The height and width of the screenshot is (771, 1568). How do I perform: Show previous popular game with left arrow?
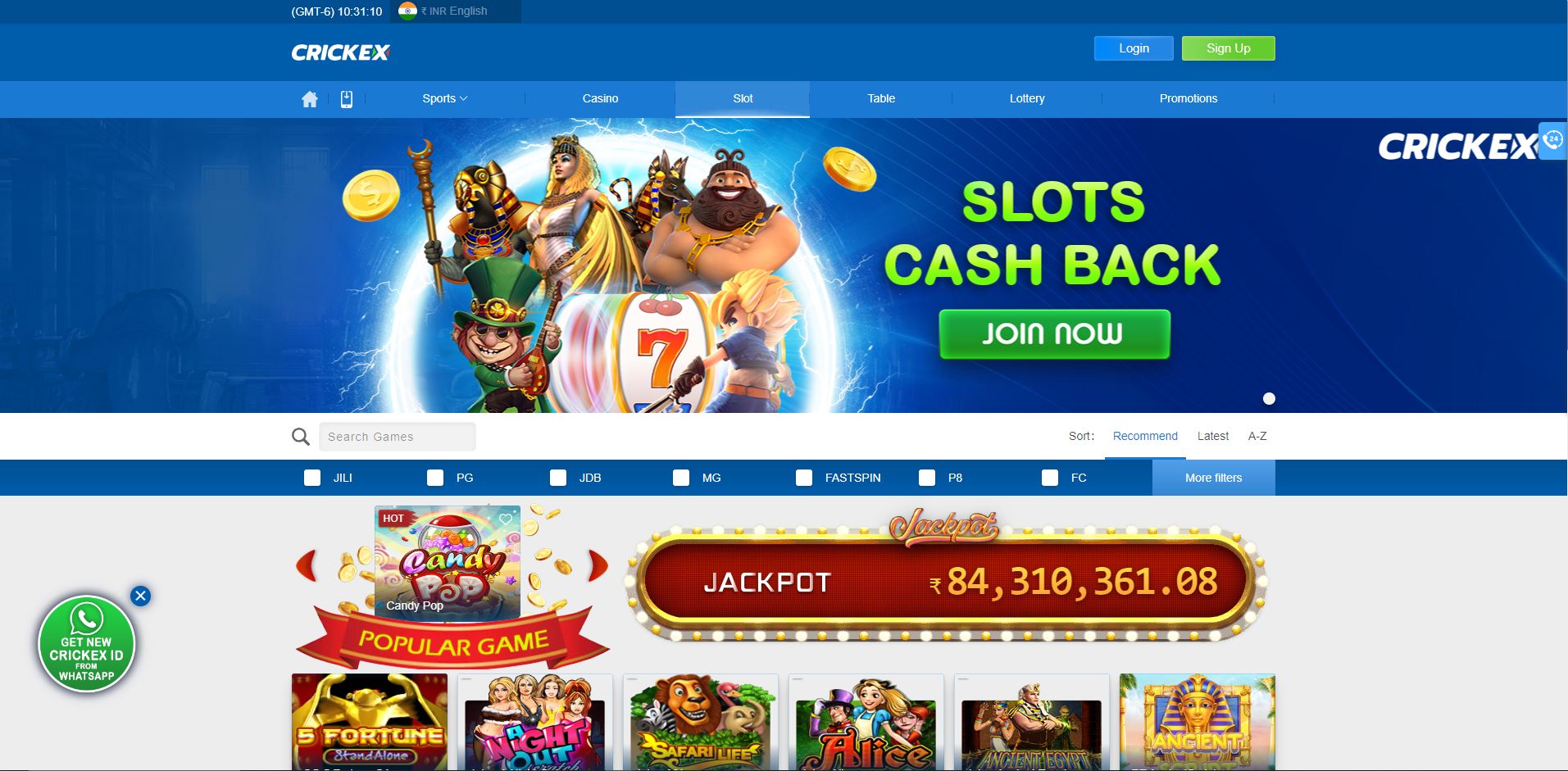[307, 566]
